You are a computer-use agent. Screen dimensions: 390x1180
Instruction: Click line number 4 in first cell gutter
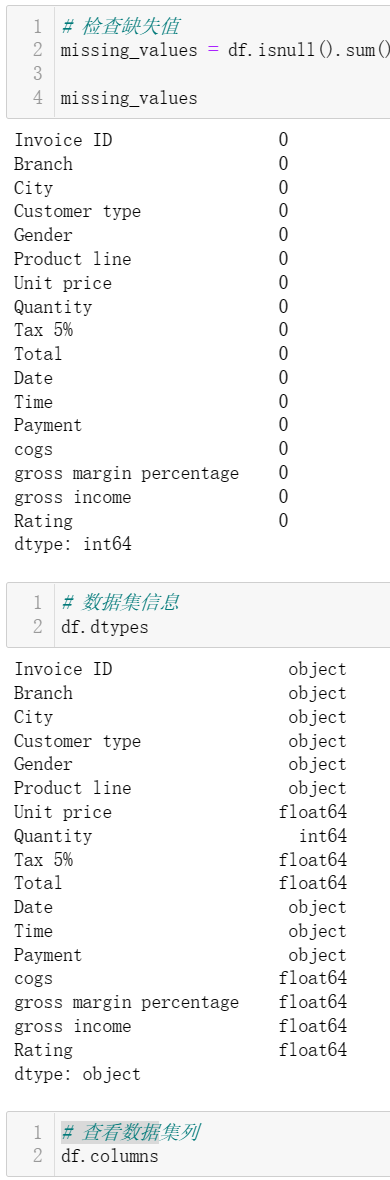(x=38, y=98)
